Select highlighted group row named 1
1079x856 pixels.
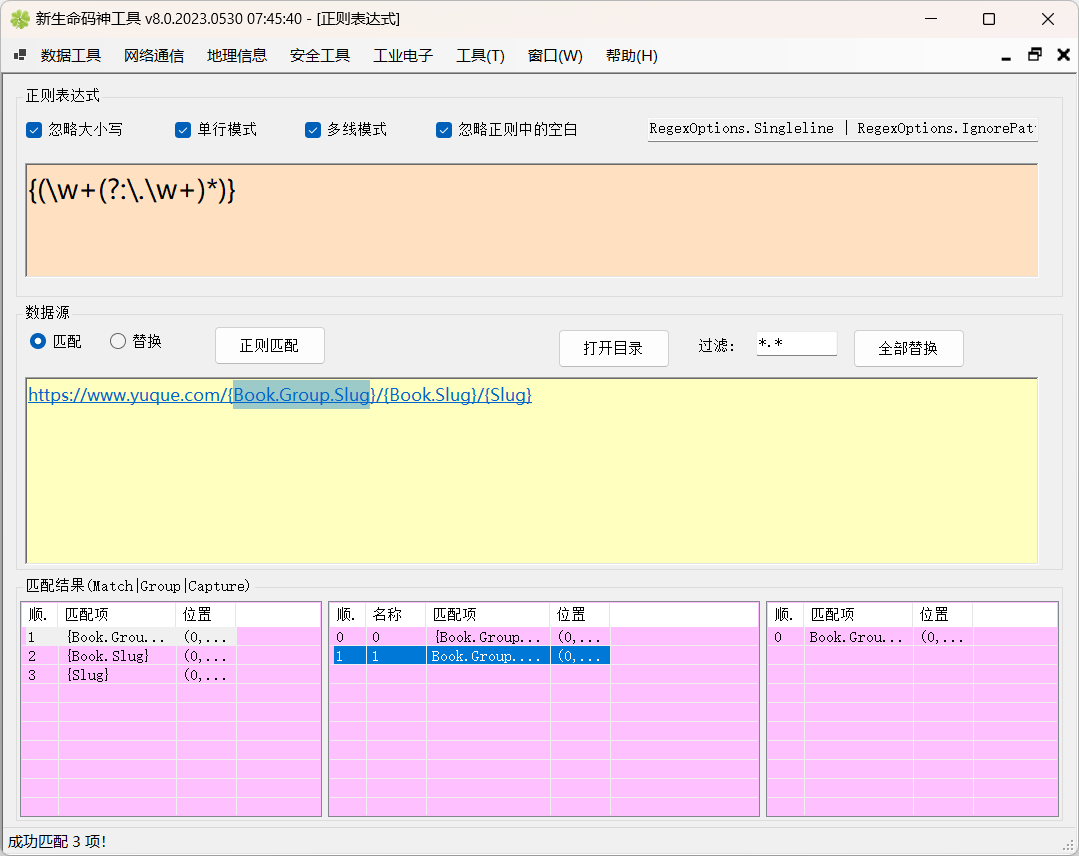471,656
